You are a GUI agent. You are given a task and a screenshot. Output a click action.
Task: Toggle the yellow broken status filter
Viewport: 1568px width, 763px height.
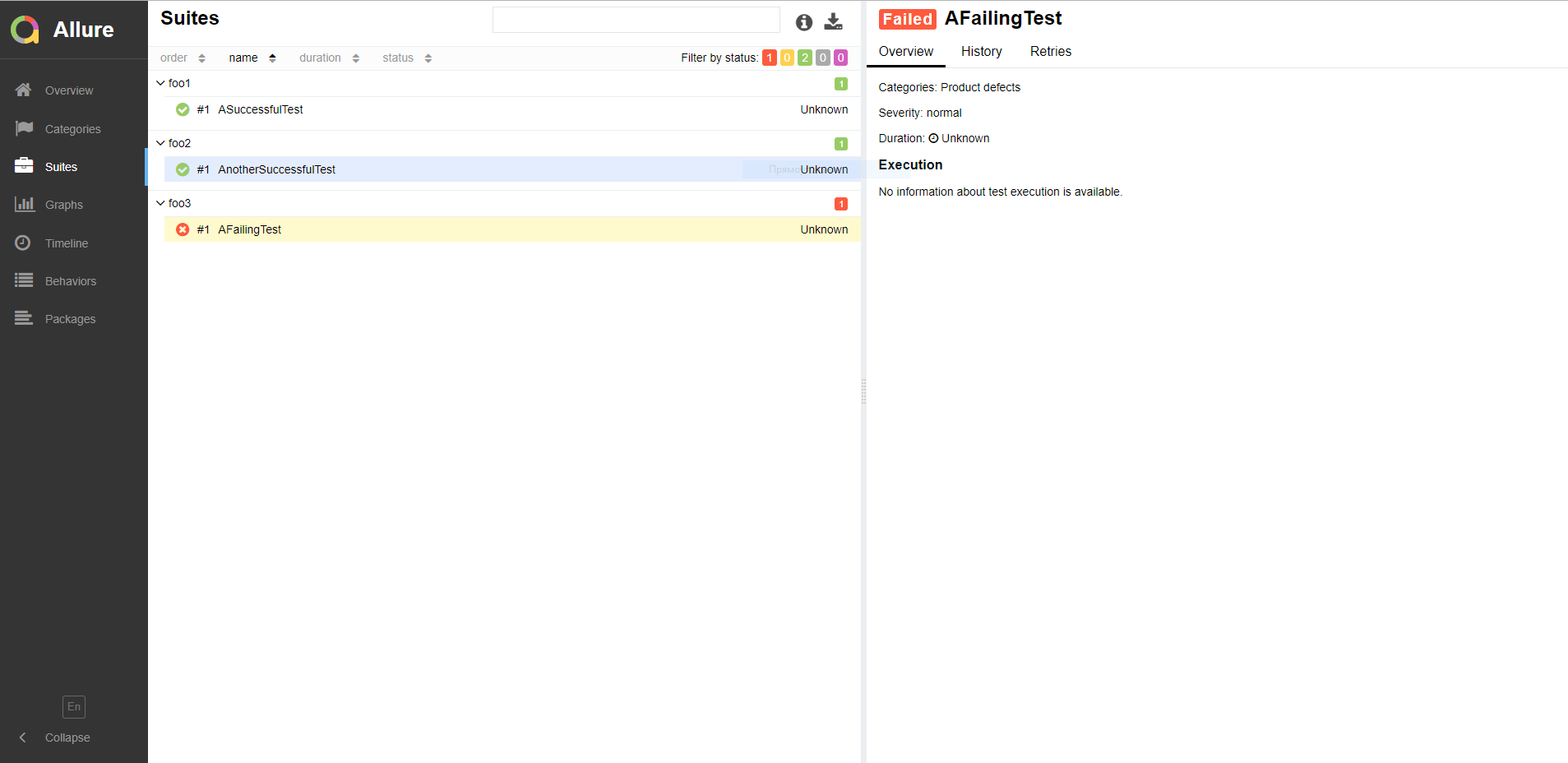click(x=787, y=58)
